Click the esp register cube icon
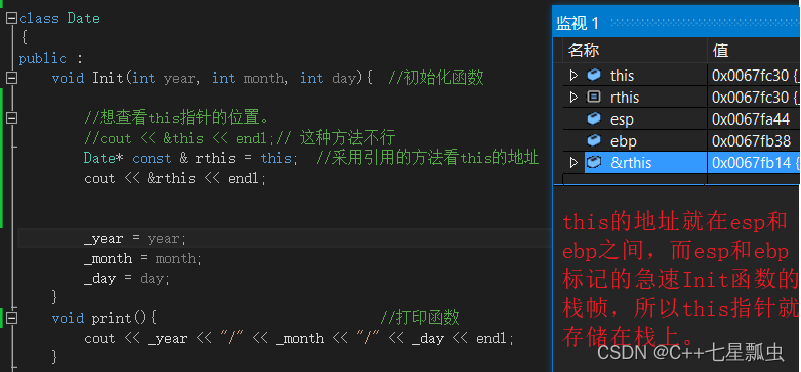Image resolution: width=801 pixels, height=372 pixels. point(594,119)
